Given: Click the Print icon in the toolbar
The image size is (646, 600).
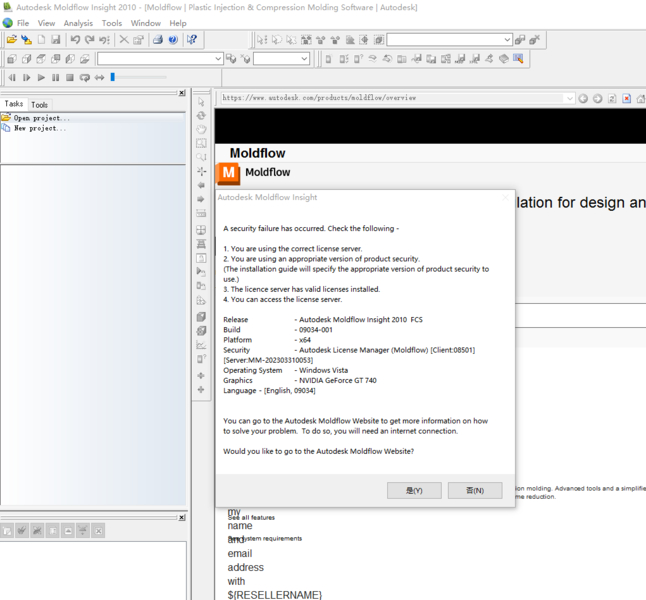Looking at the screenshot, I should tap(157, 40).
